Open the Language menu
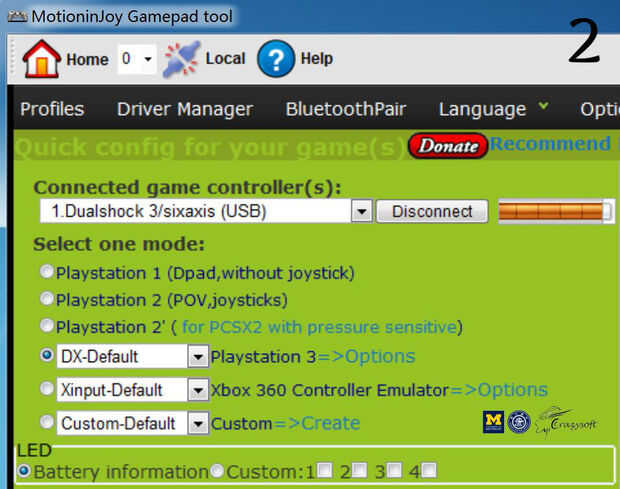 pyautogui.click(x=483, y=109)
